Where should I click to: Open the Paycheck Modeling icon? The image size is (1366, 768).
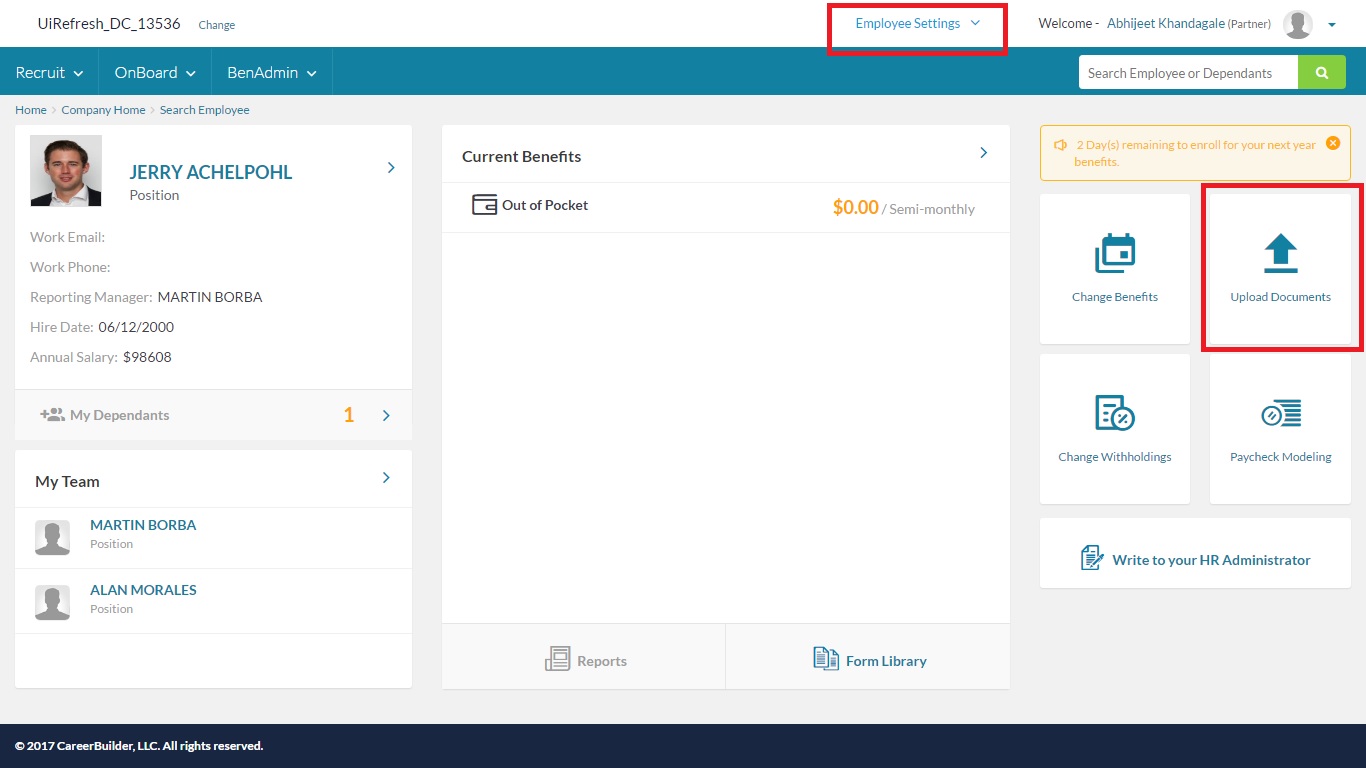(1280, 413)
